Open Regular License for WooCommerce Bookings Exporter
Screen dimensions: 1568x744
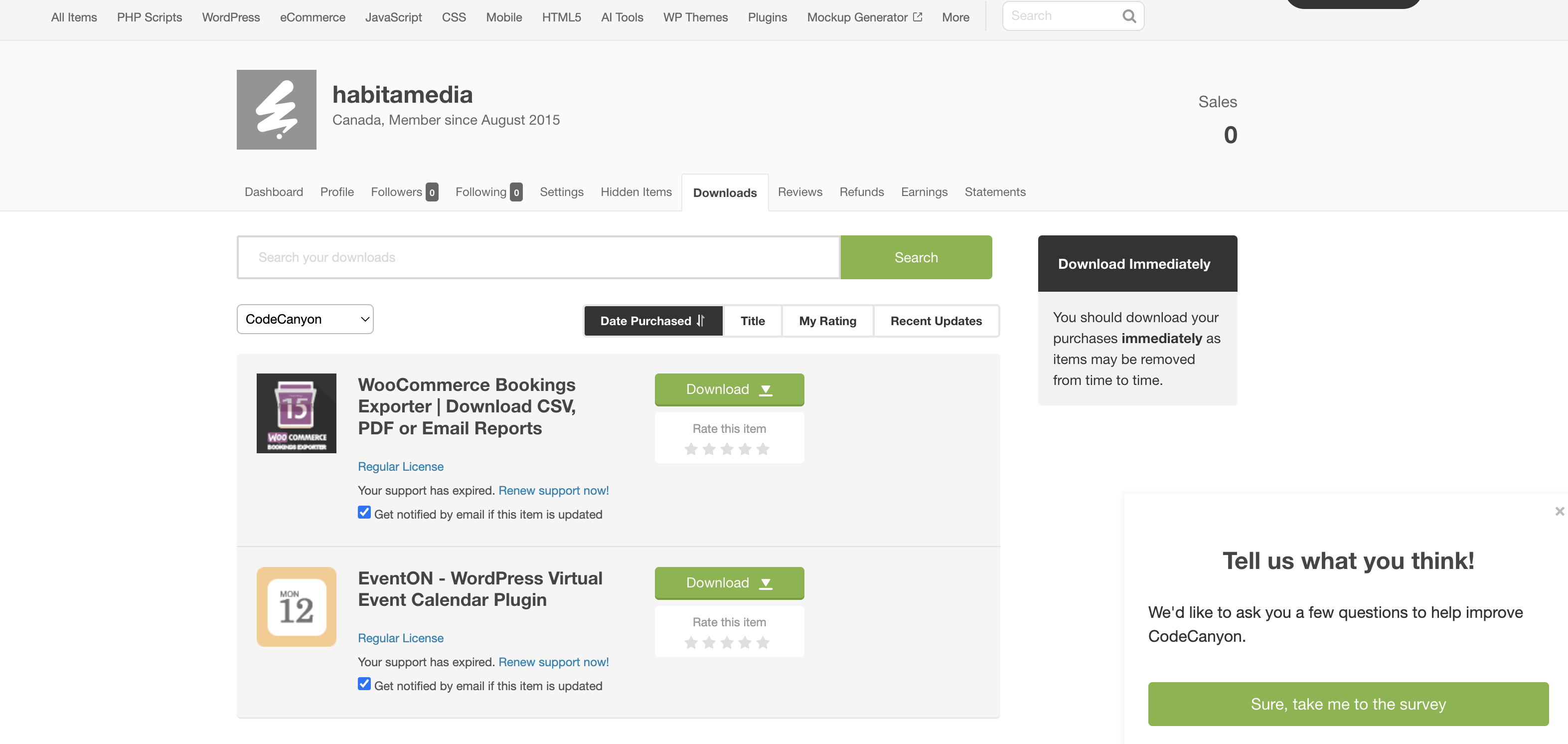pyautogui.click(x=401, y=467)
